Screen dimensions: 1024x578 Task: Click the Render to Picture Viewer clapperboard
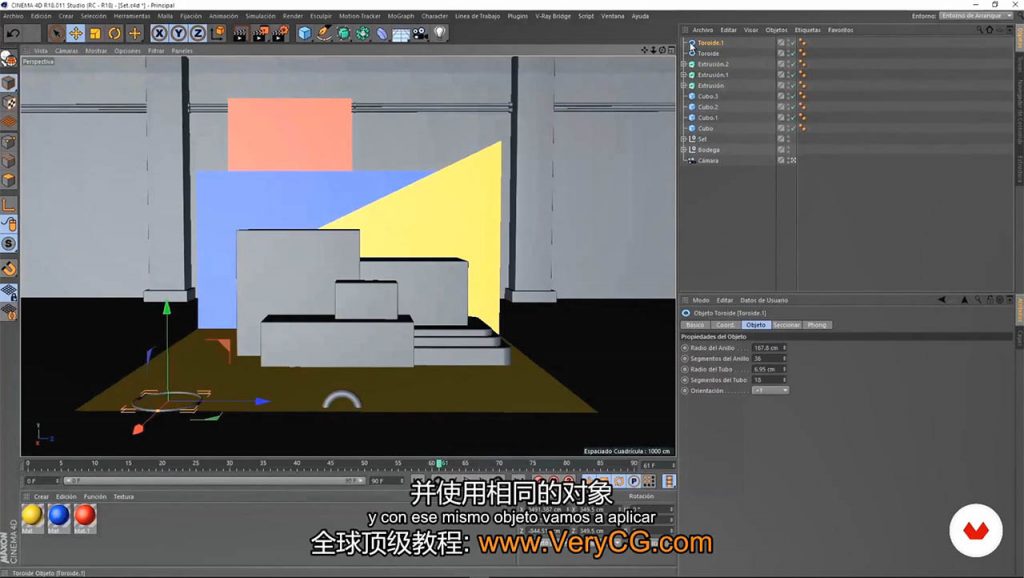259,33
